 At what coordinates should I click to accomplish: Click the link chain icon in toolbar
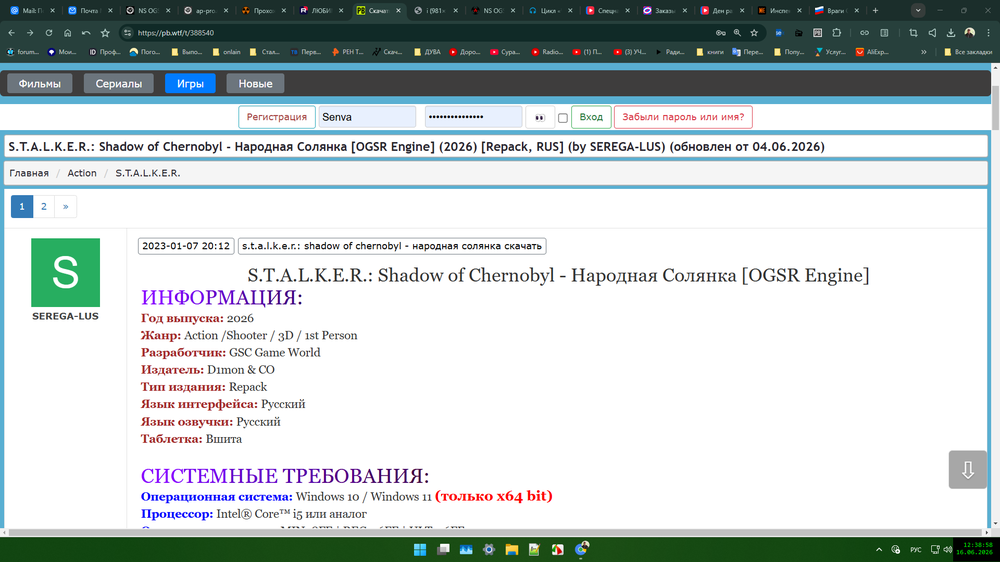(864, 33)
